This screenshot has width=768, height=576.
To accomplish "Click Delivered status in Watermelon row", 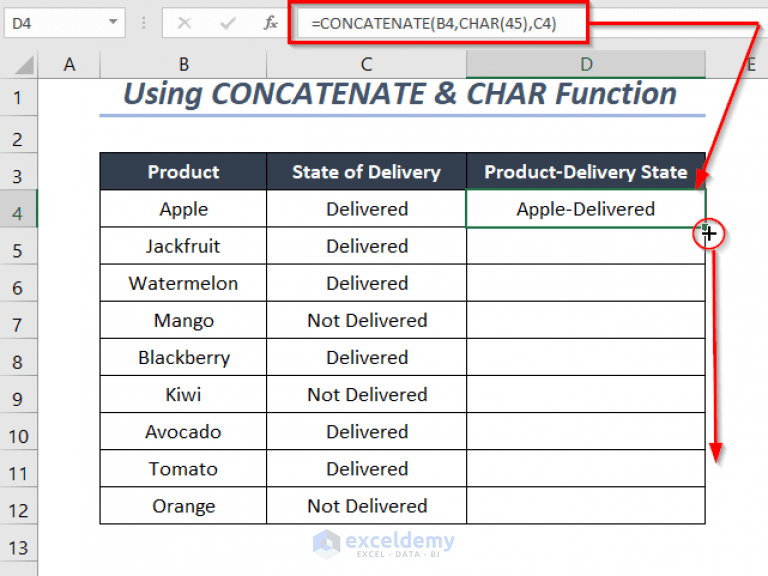I will click(366, 283).
